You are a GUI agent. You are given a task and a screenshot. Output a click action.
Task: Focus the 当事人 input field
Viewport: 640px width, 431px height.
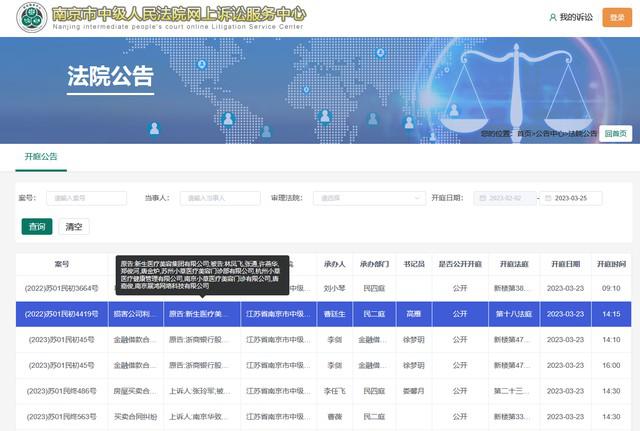[x=218, y=198]
